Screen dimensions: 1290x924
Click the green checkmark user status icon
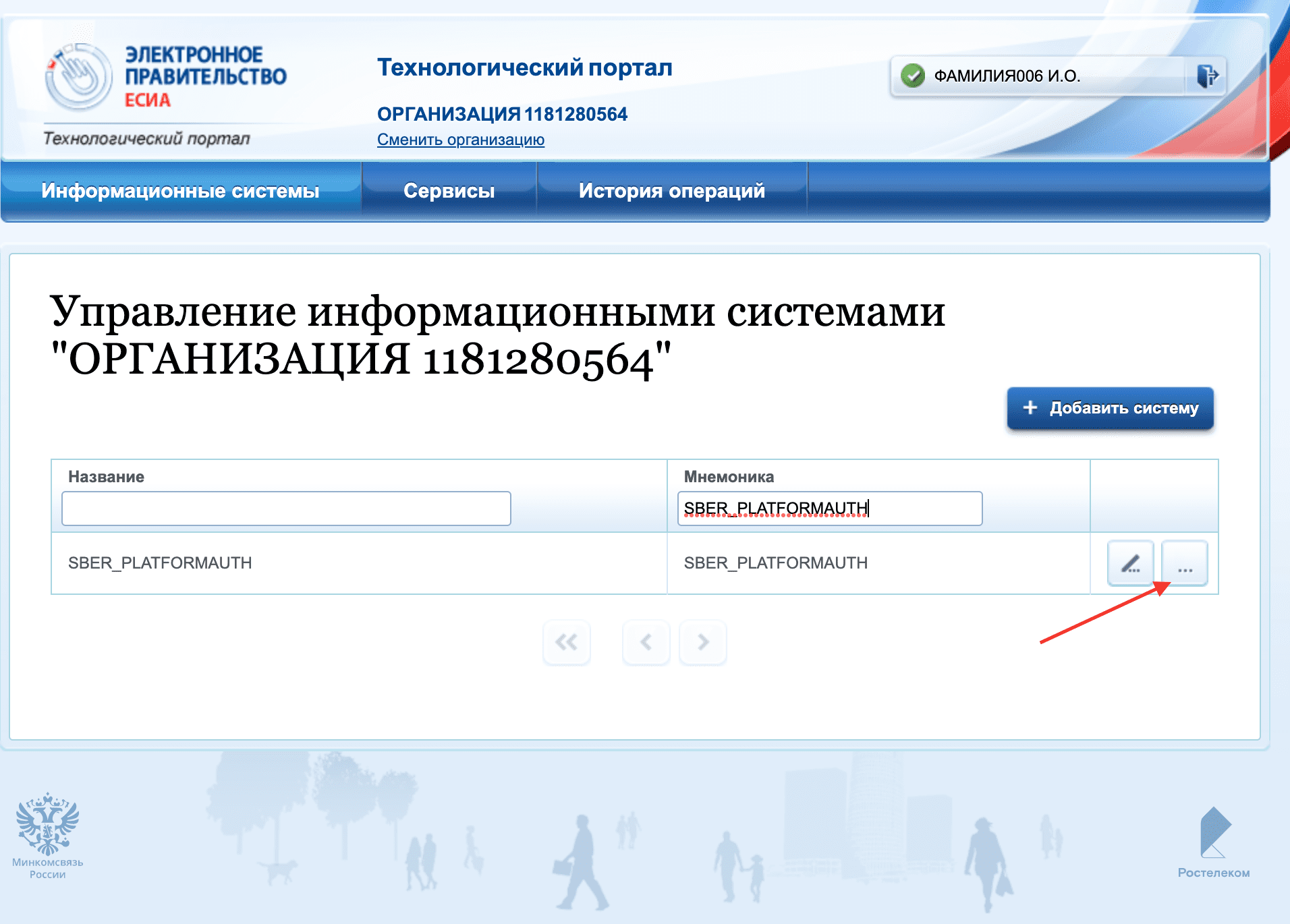(912, 74)
